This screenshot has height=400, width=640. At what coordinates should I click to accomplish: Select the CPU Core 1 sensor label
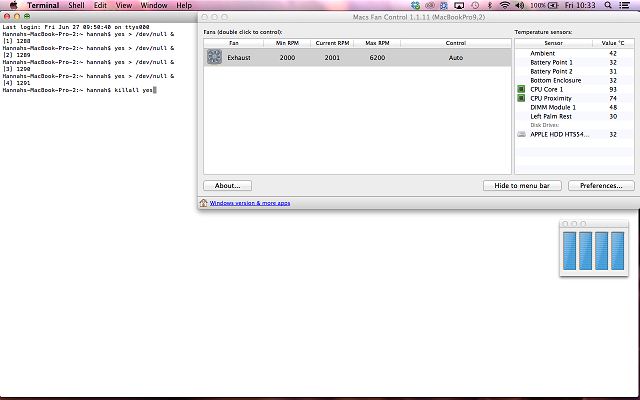click(x=547, y=89)
